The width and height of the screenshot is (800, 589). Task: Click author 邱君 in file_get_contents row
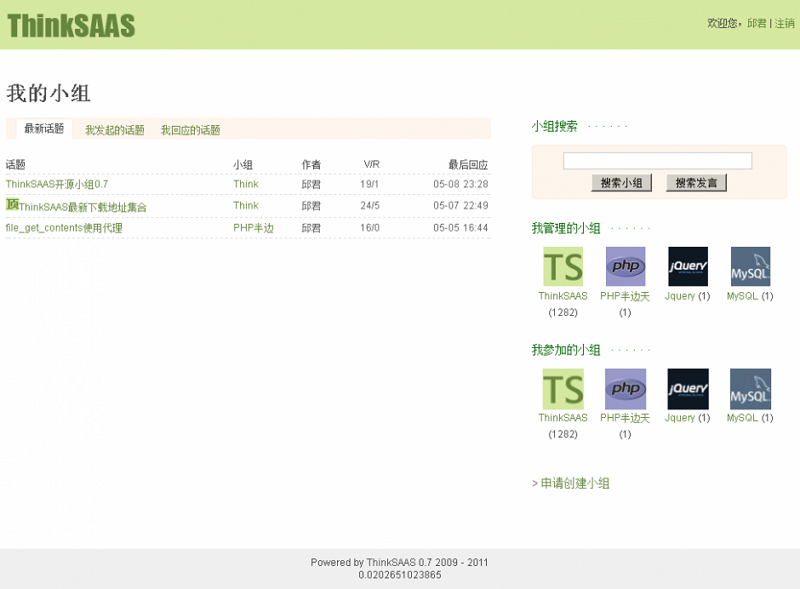(x=311, y=228)
